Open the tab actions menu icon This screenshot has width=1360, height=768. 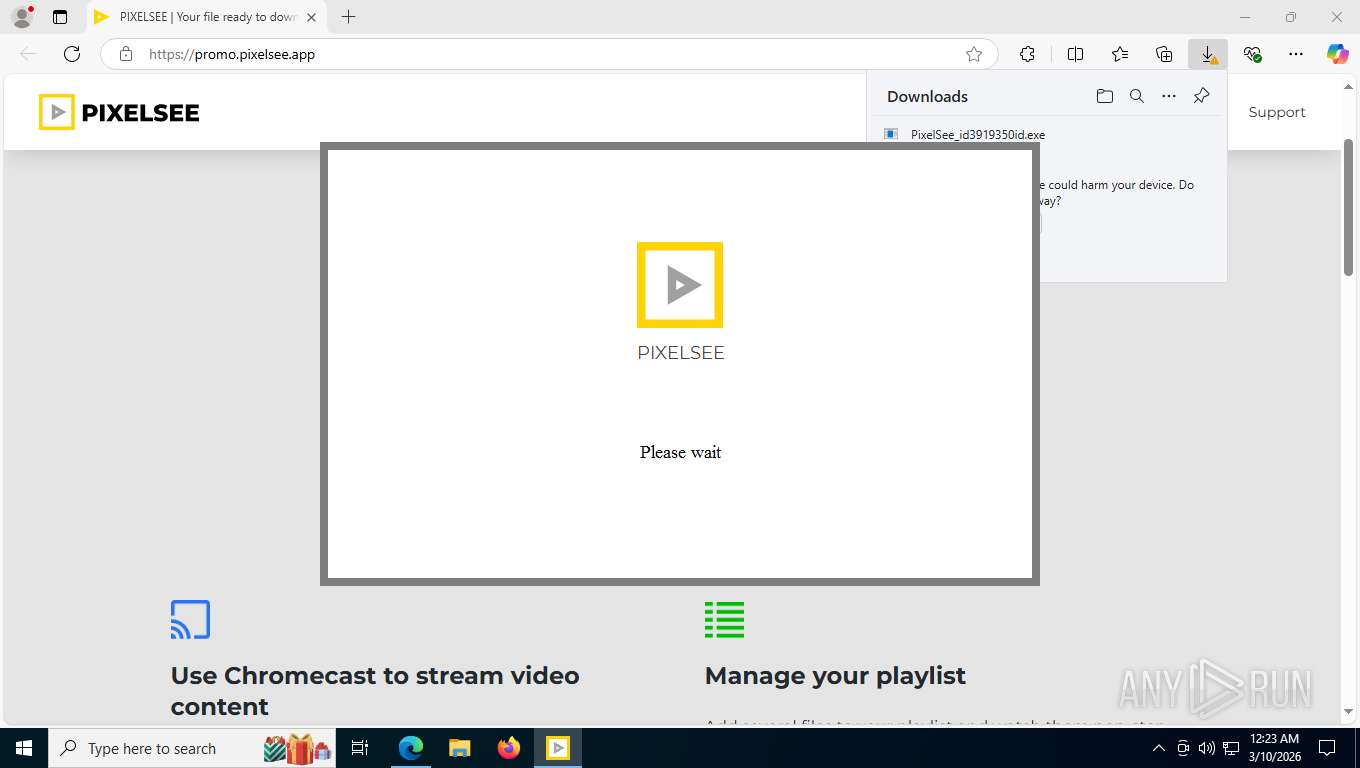(60, 17)
